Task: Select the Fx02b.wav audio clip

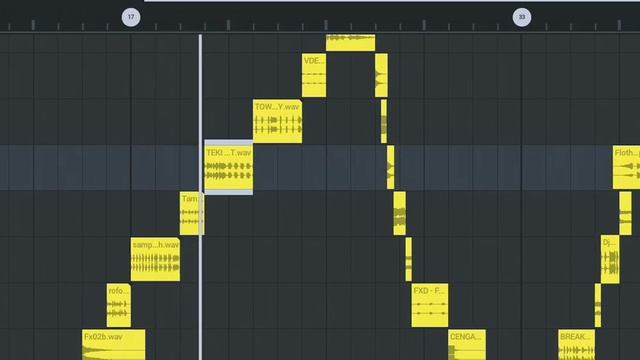Action: [113, 345]
